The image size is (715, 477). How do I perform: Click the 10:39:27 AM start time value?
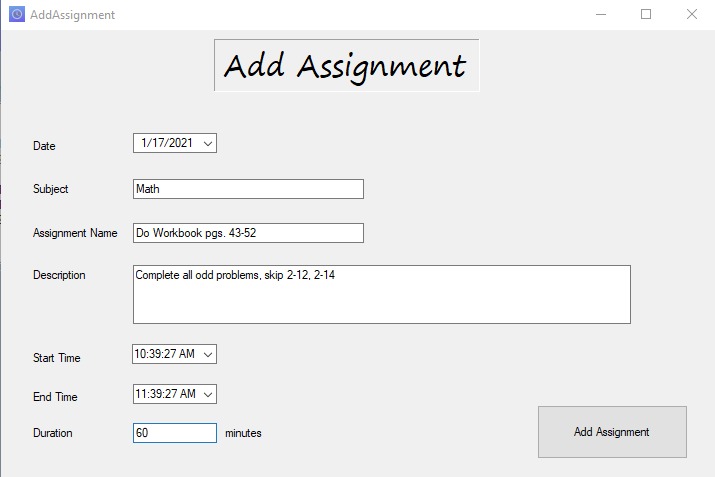click(x=165, y=354)
